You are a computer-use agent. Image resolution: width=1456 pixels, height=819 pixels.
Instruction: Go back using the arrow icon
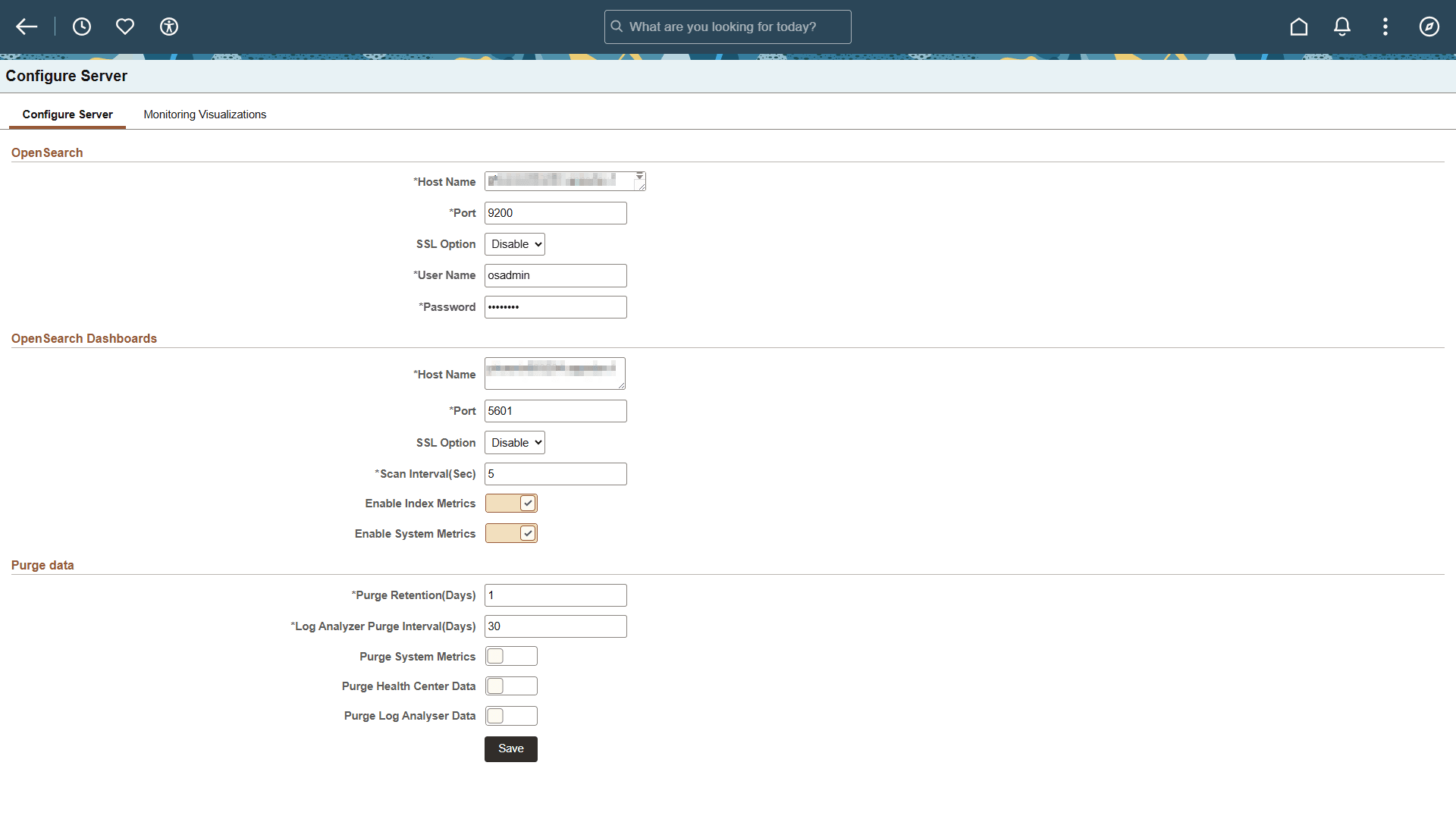(27, 27)
